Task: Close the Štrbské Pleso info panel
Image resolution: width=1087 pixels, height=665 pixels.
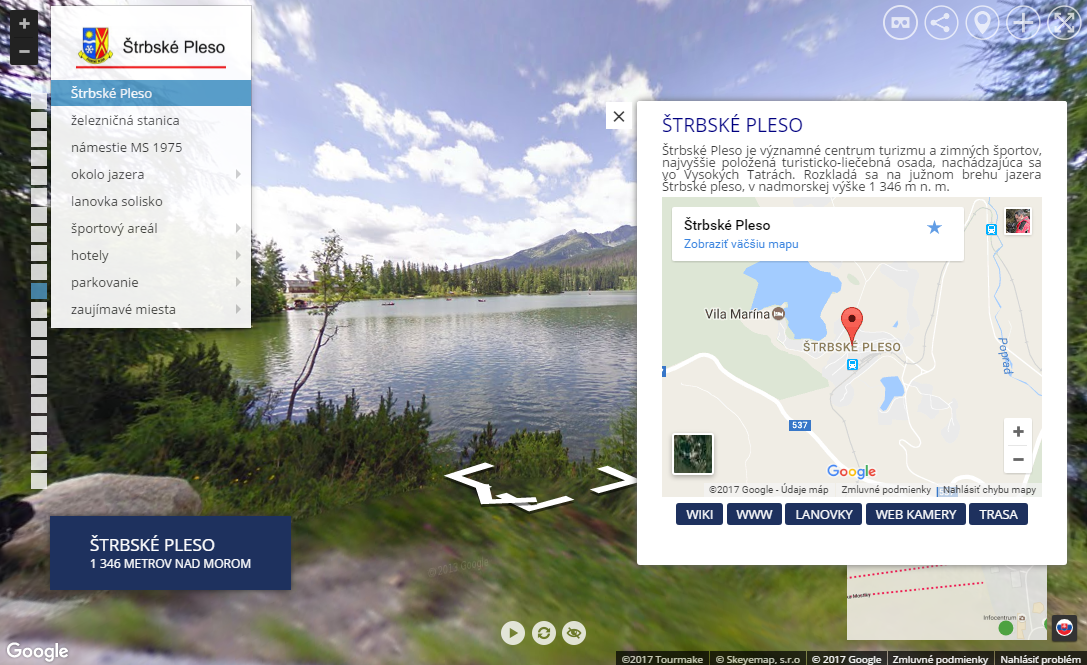Action: [619, 116]
